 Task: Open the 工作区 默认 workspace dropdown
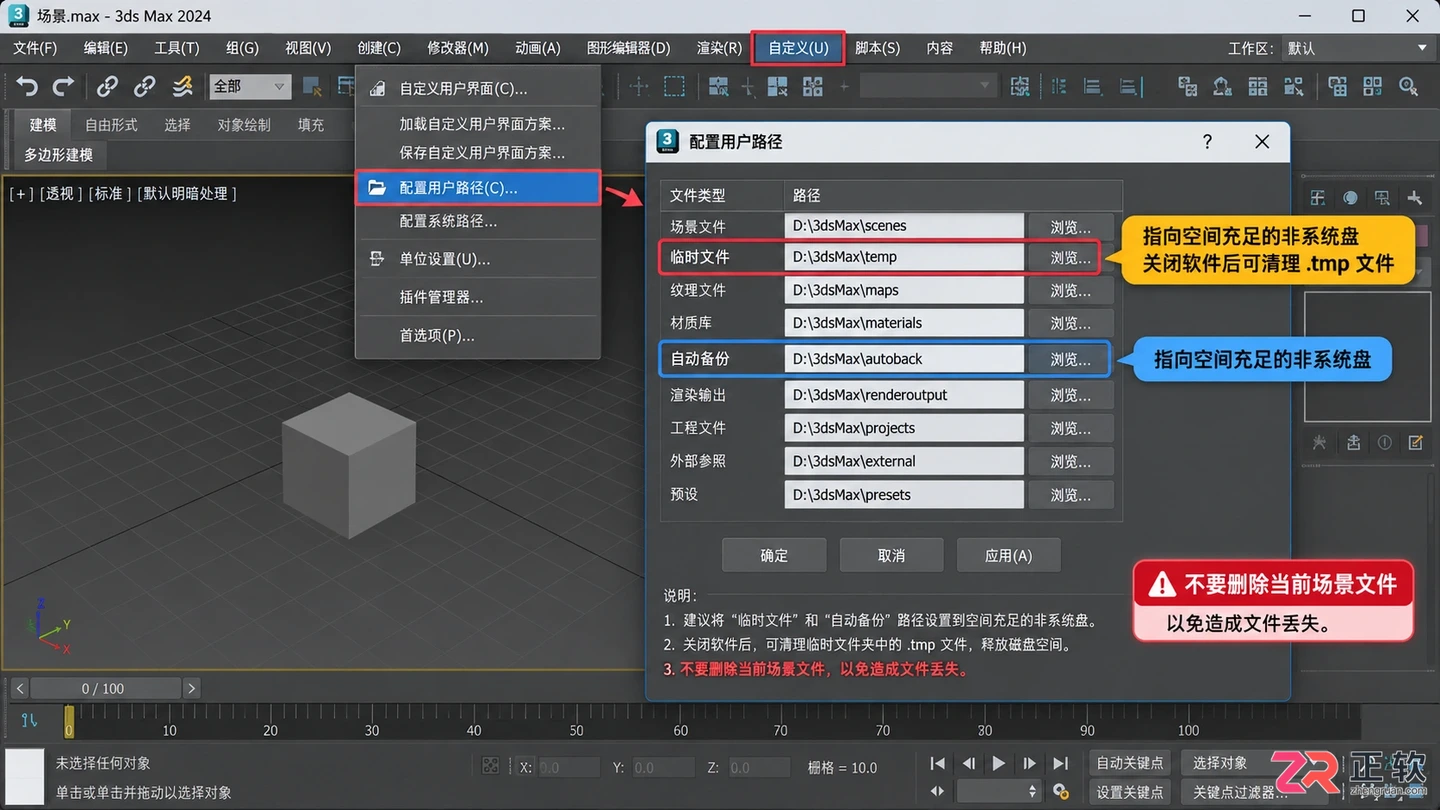click(1357, 48)
